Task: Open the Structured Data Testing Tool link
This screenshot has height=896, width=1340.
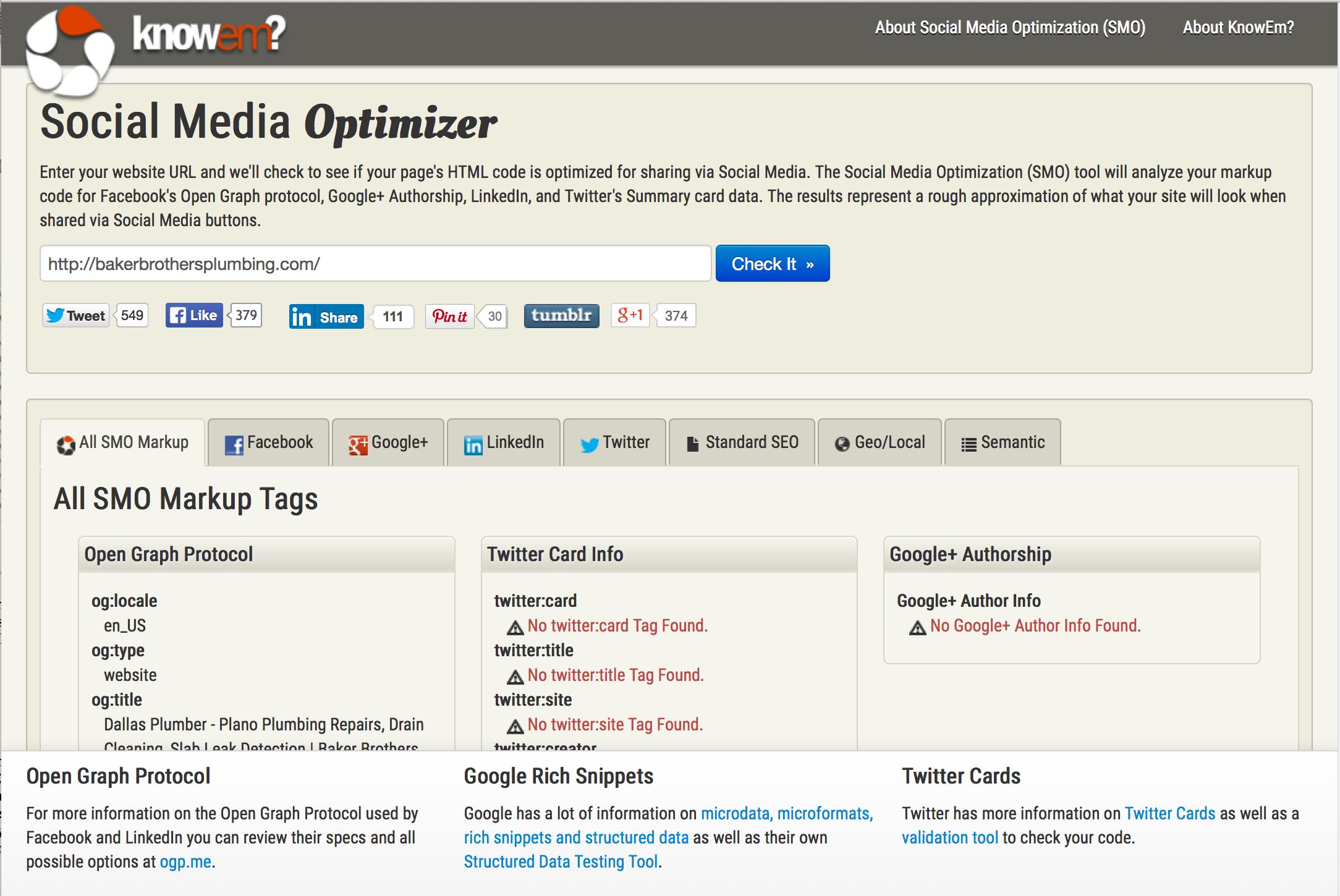Action: pos(561,861)
